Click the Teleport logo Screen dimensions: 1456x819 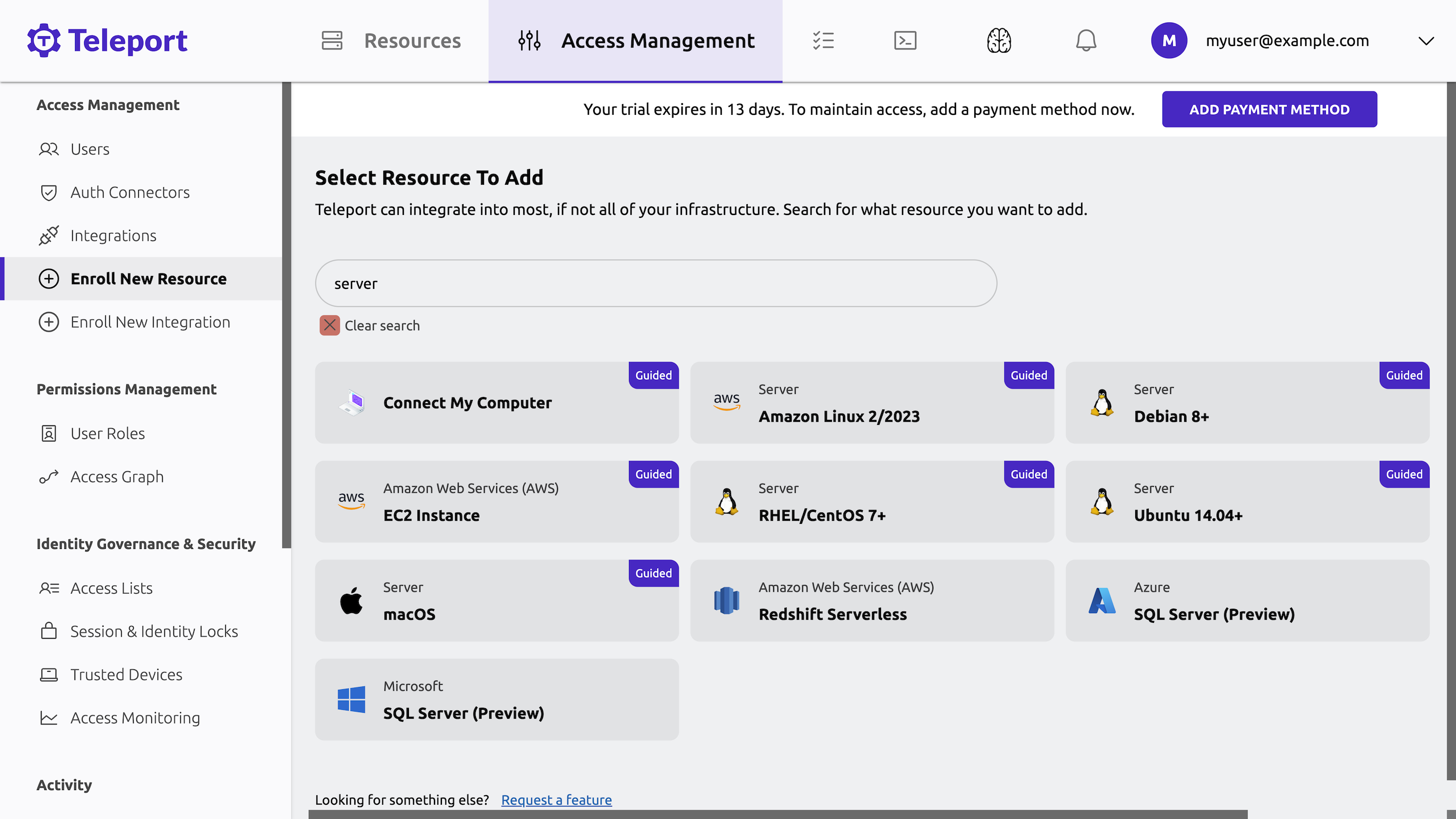(107, 40)
